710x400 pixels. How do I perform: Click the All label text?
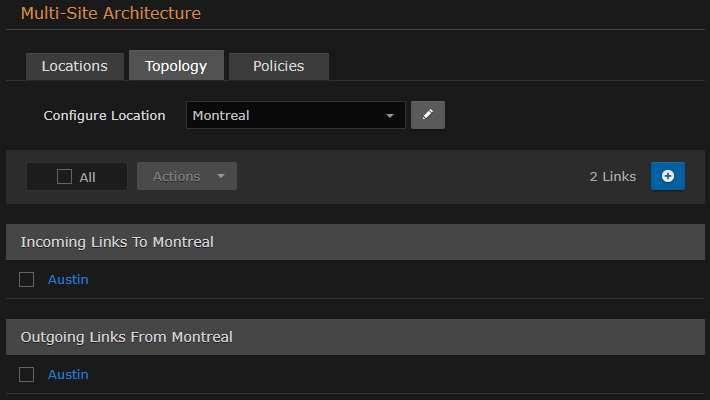tap(88, 177)
